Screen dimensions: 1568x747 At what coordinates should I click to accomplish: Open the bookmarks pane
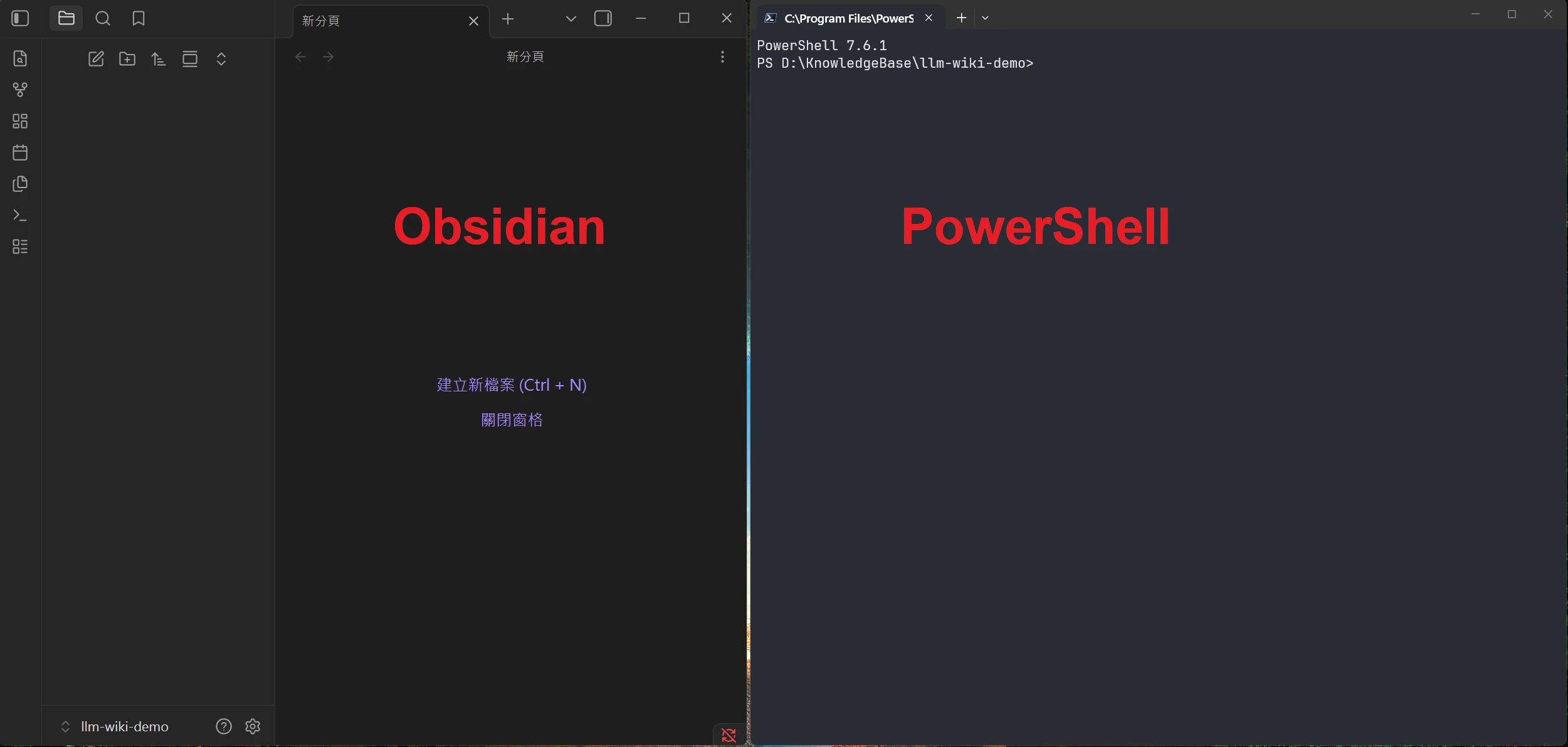point(139,18)
